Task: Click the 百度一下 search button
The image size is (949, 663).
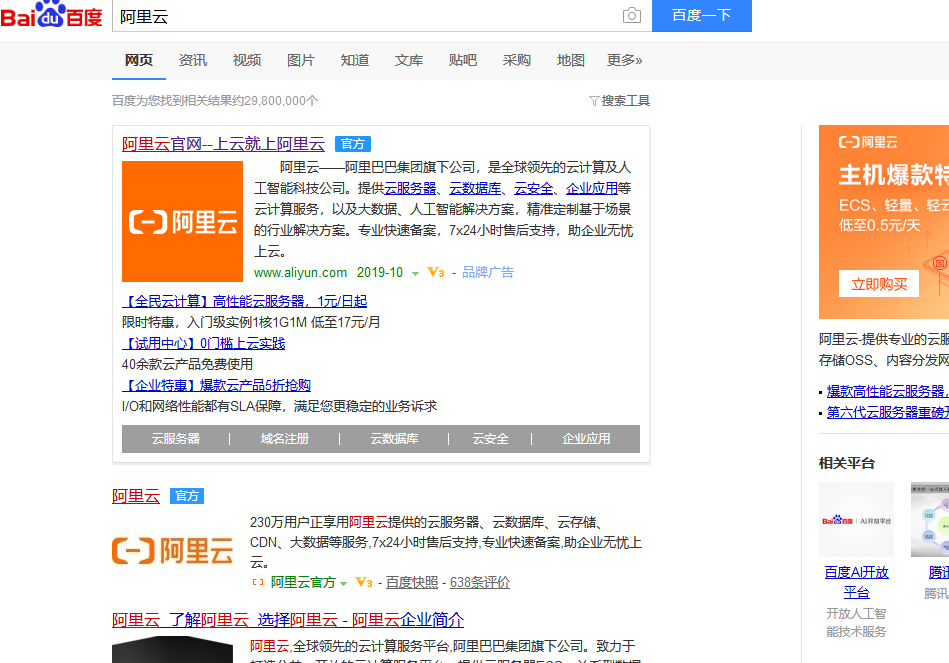Action: [x=701, y=17]
